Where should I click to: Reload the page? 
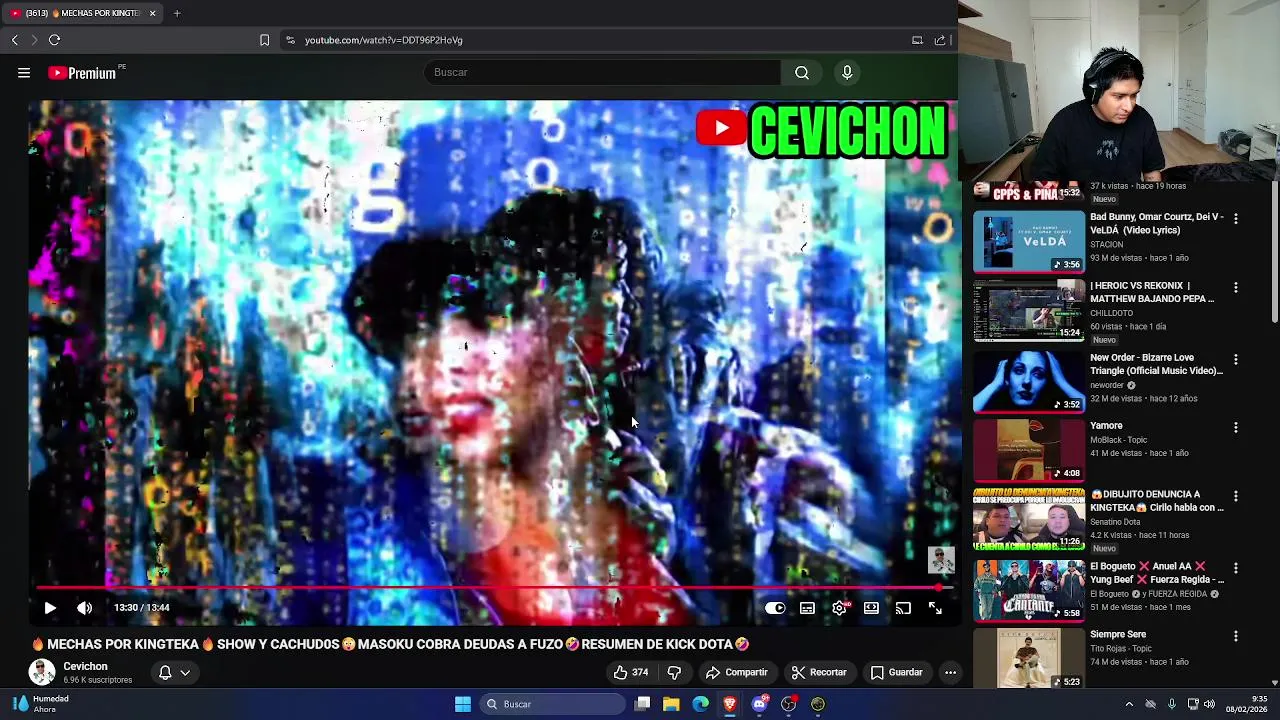[x=55, y=40]
